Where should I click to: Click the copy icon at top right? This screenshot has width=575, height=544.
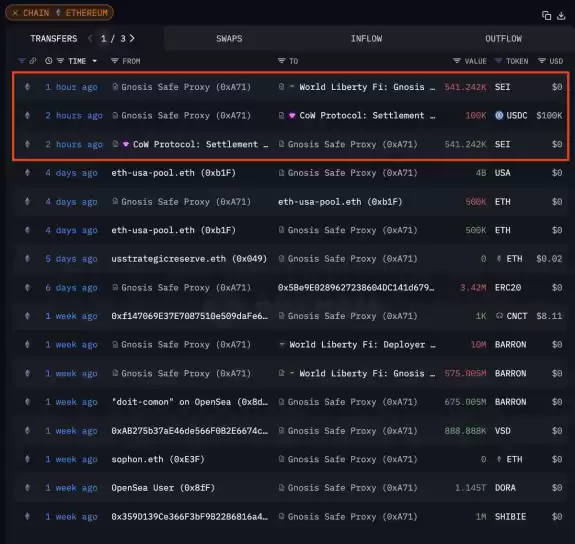tap(546, 15)
